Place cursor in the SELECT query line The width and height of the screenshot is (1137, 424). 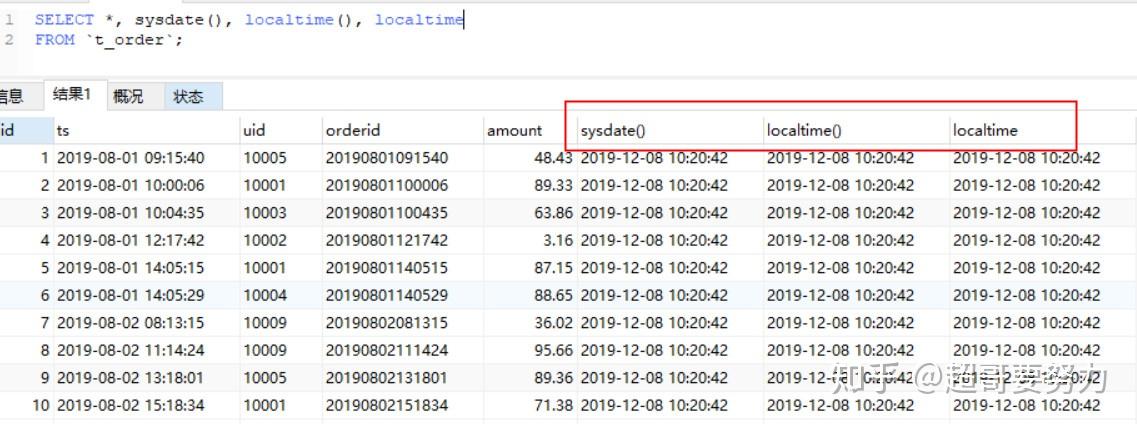pos(250,20)
